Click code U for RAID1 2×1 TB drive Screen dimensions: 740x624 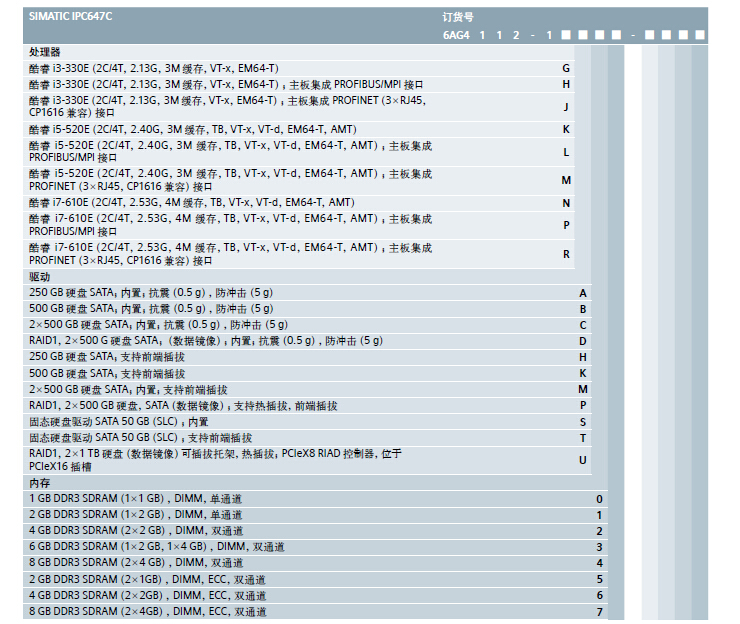tap(583, 460)
